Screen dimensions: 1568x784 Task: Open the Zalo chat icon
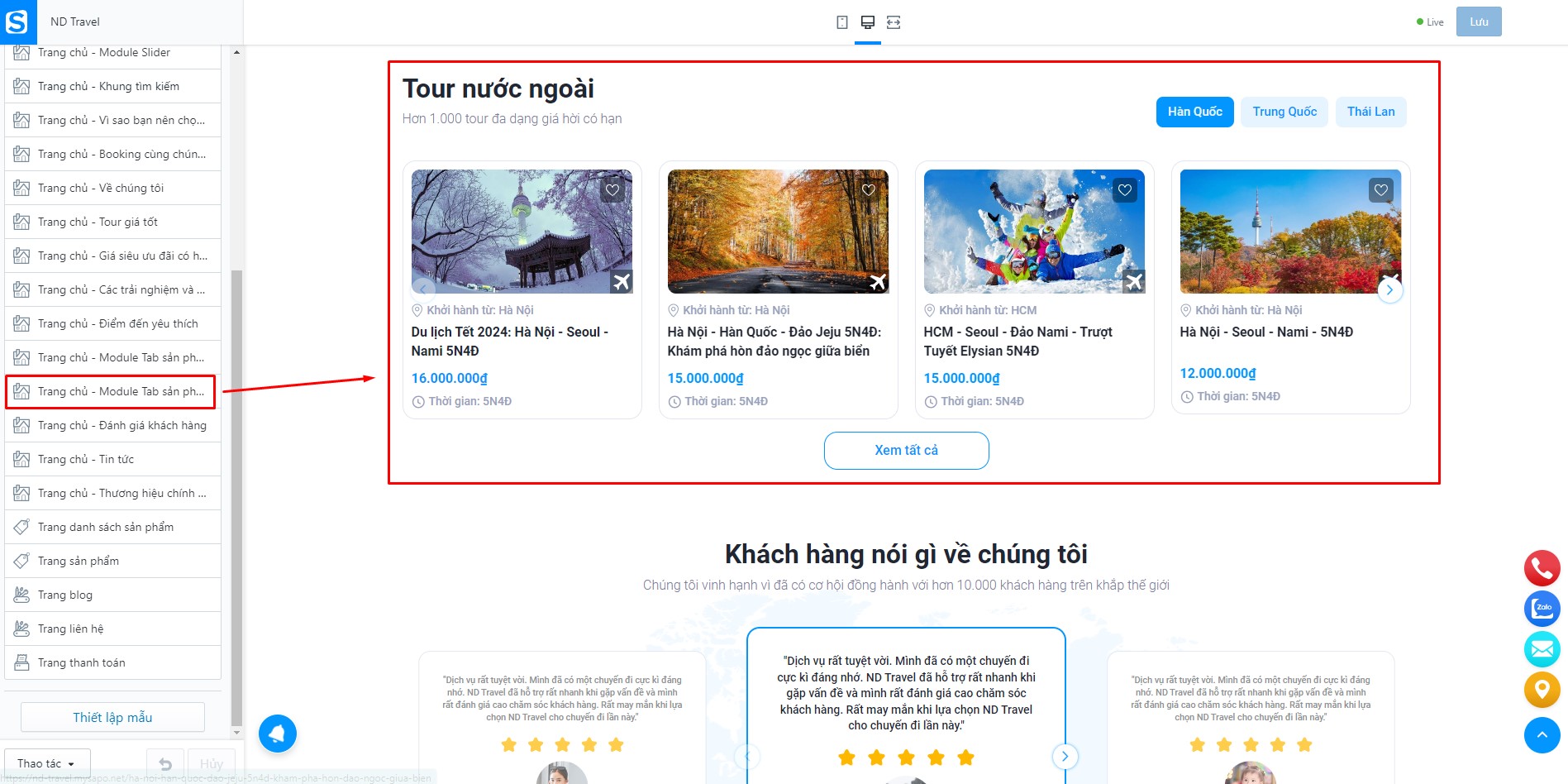point(1542,609)
